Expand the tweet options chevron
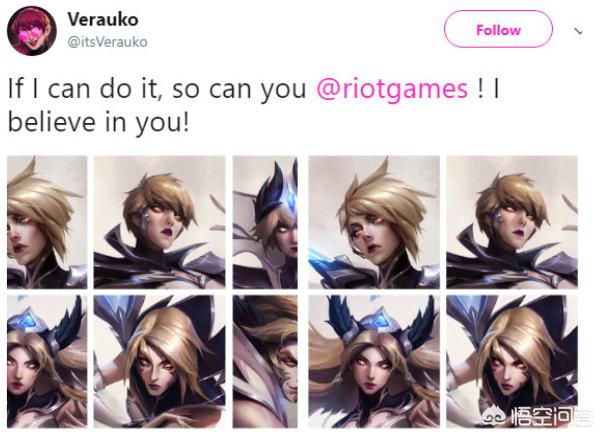 point(578,31)
